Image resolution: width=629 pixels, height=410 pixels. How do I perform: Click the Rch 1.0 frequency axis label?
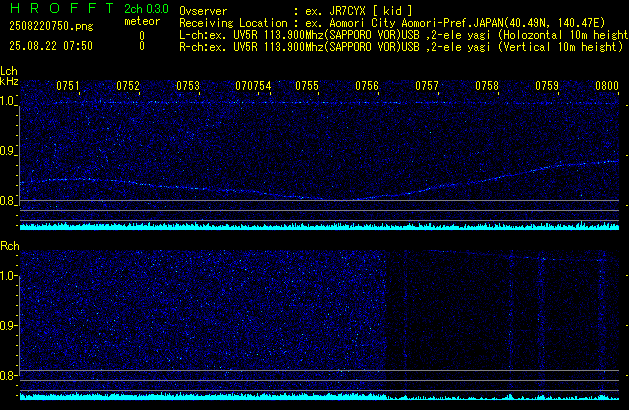click(8, 276)
